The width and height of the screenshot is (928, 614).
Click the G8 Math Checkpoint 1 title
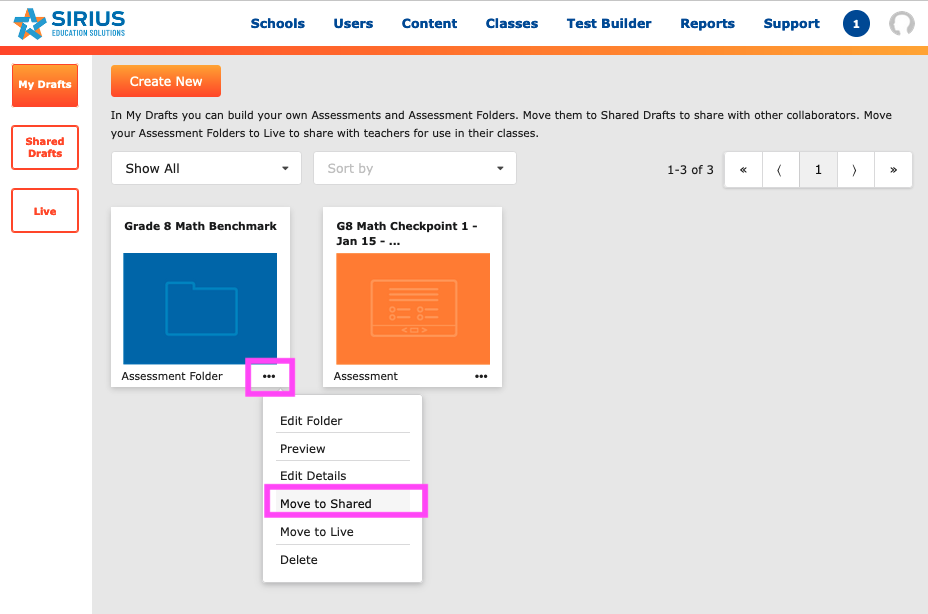[407, 233]
